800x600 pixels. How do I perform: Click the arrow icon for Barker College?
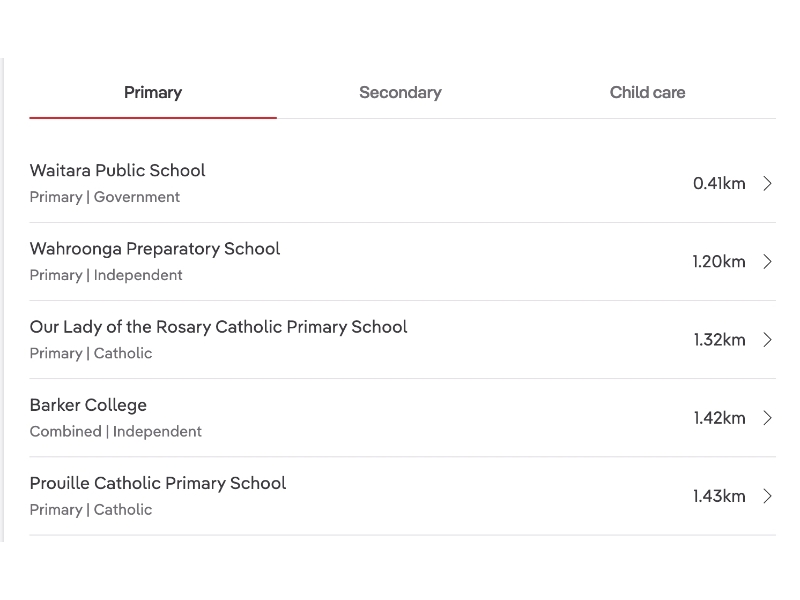click(x=767, y=418)
